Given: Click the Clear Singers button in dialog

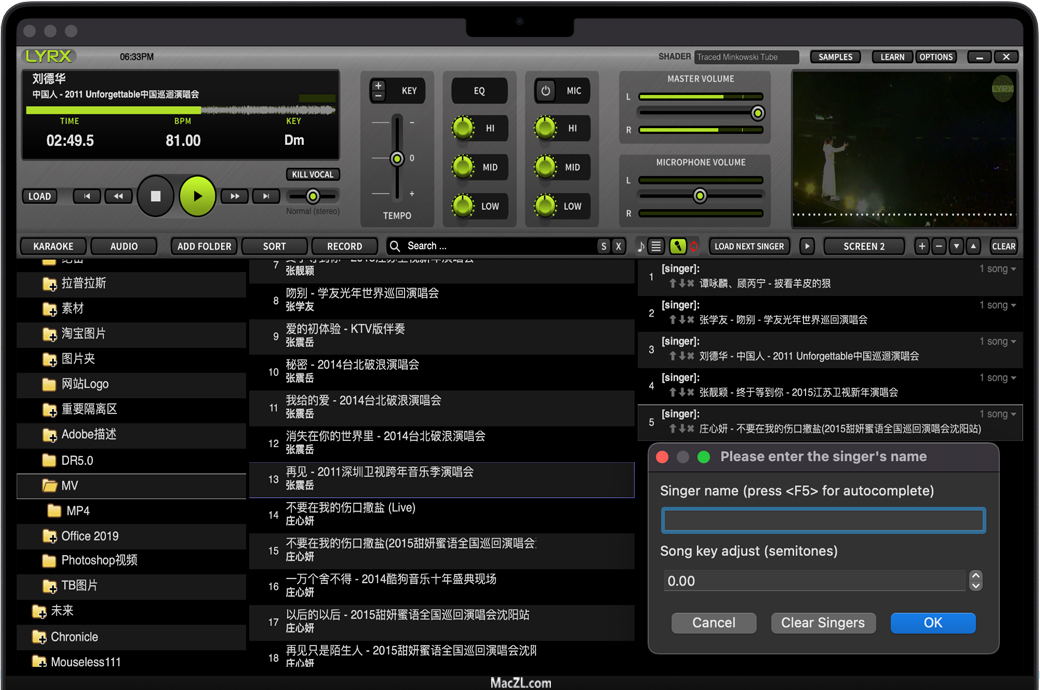Looking at the screenshot, I should pos(822,622).
